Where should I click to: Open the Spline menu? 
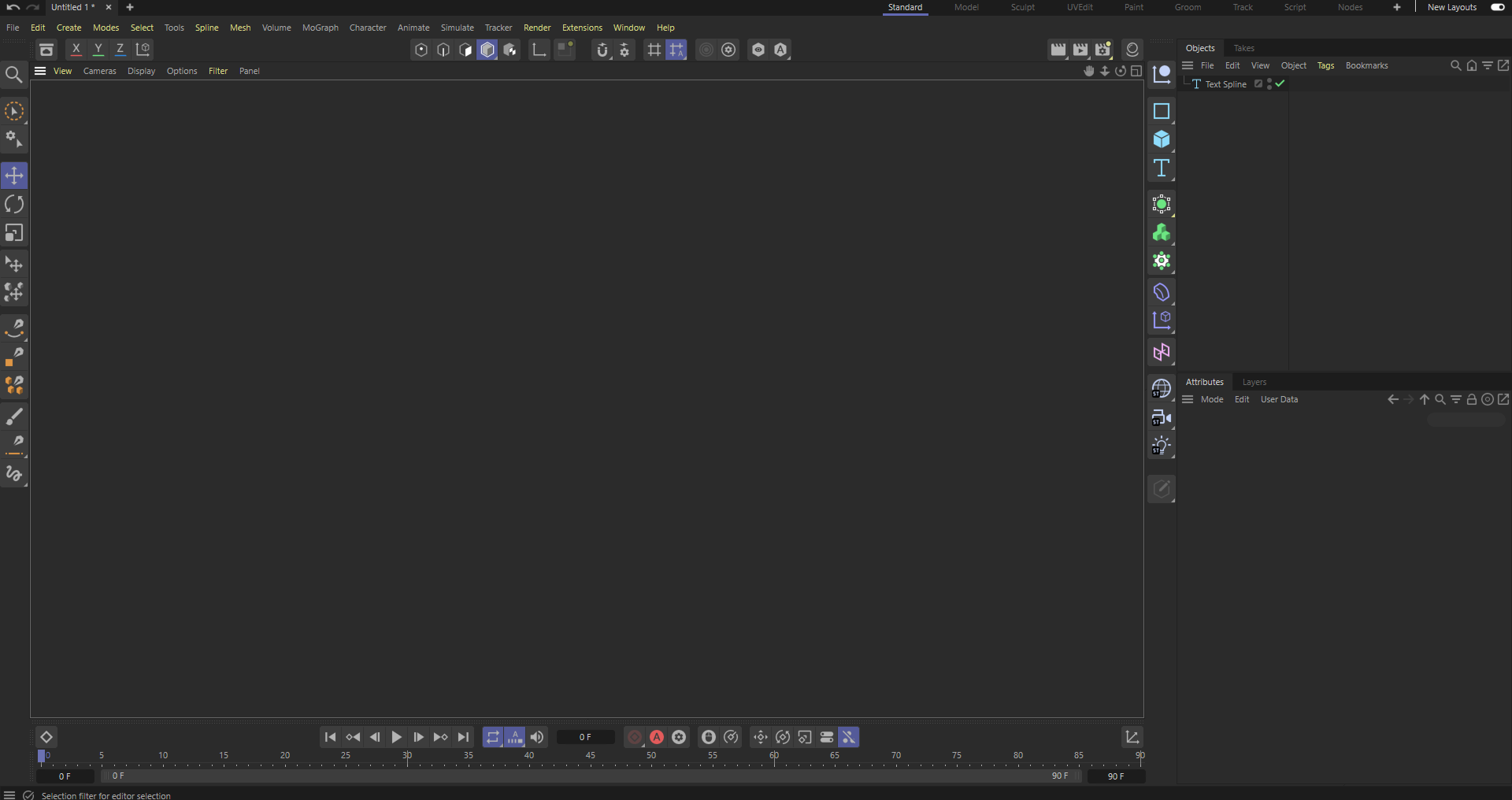(207, 28)
